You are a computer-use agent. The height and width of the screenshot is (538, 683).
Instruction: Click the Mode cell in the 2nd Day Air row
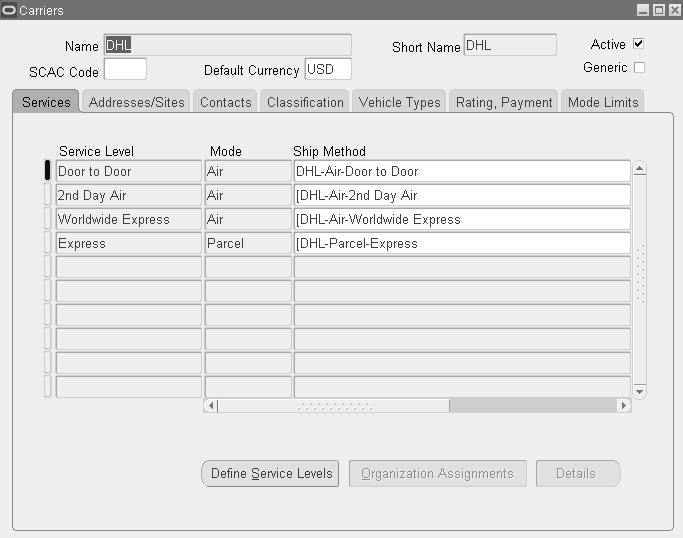[x=248, y=195]
